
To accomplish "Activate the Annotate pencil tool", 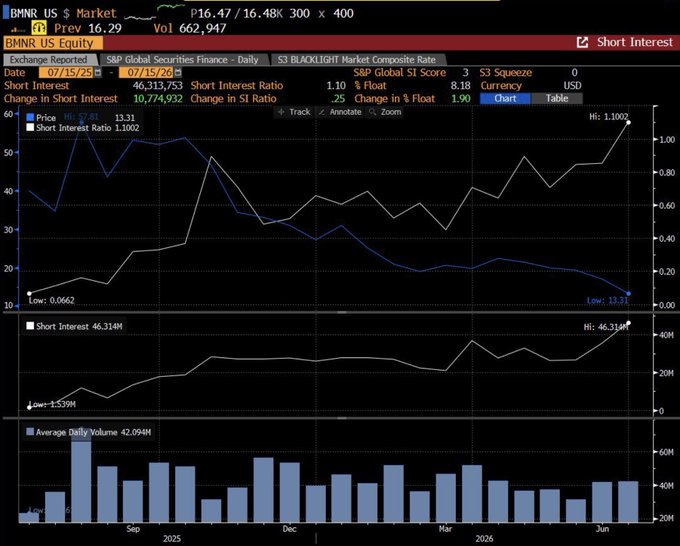I will 340,112.
